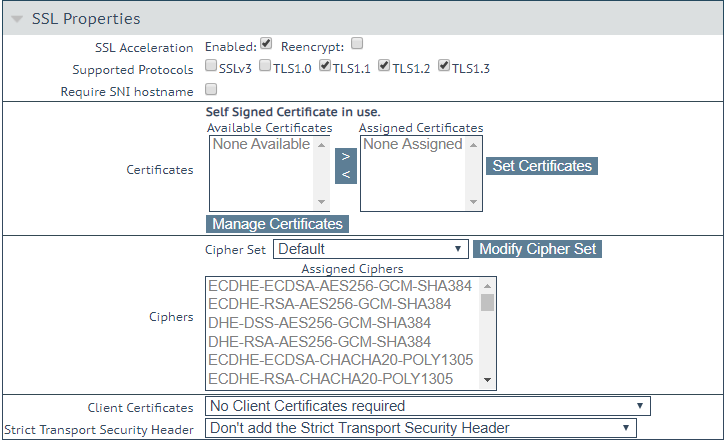724x441 pixels.
Task: Click Assigned Certificates scroll up arrow
Action: (473, 145)
